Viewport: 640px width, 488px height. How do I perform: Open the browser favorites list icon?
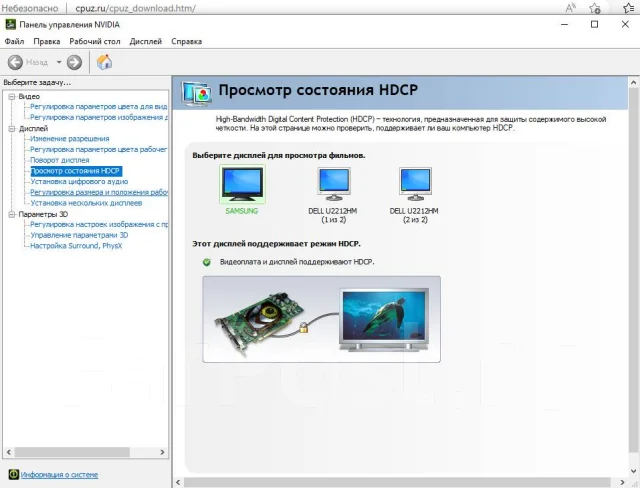click(629, 8)
